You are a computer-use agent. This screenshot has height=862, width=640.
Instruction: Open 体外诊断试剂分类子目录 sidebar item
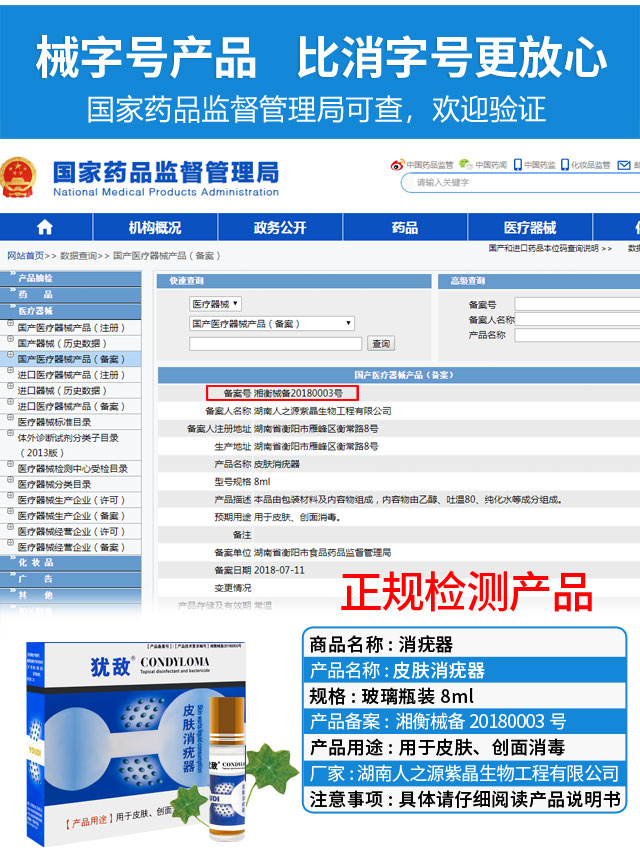(68, 438)
